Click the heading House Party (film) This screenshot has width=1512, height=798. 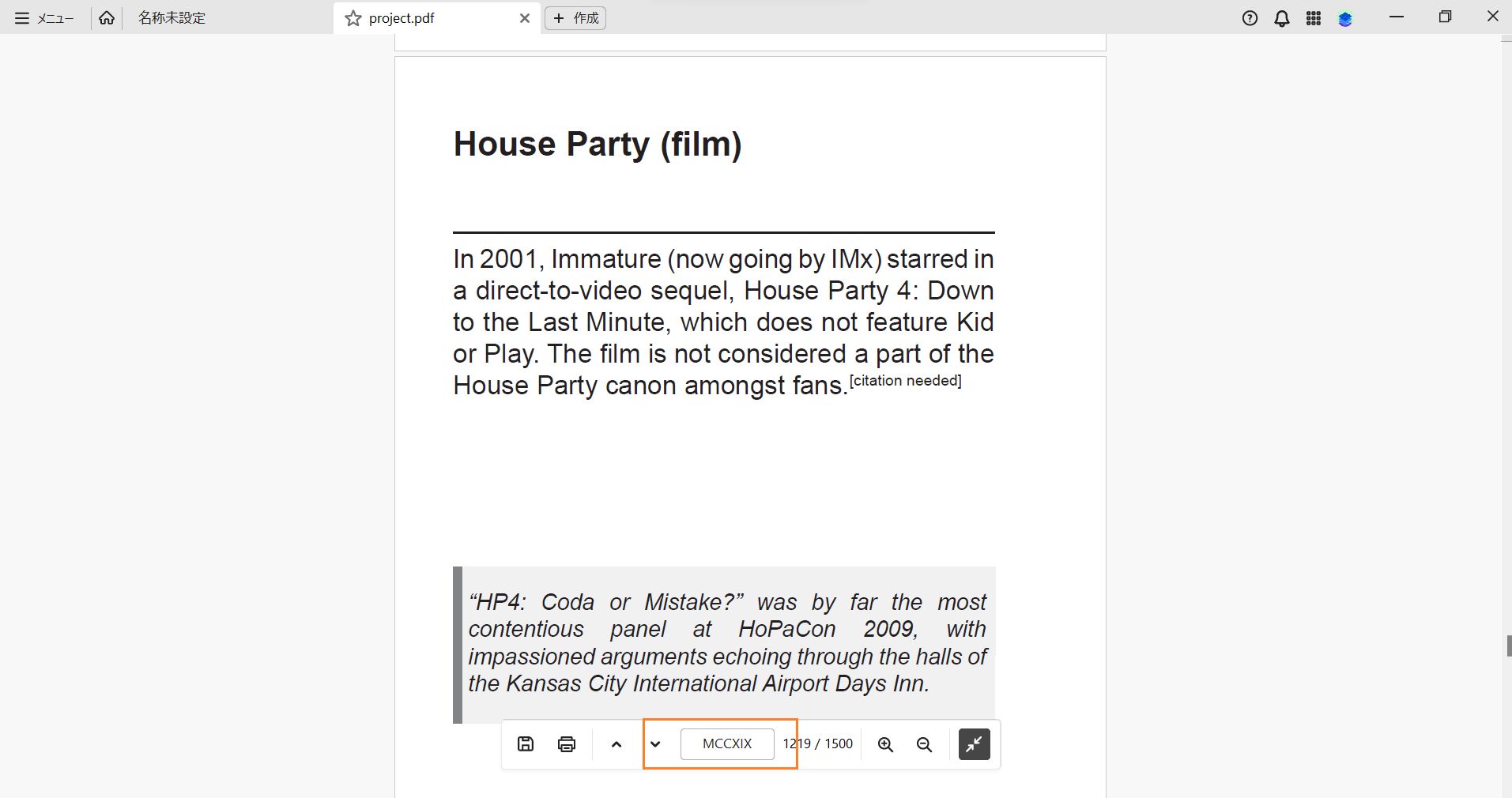(598, 145)
